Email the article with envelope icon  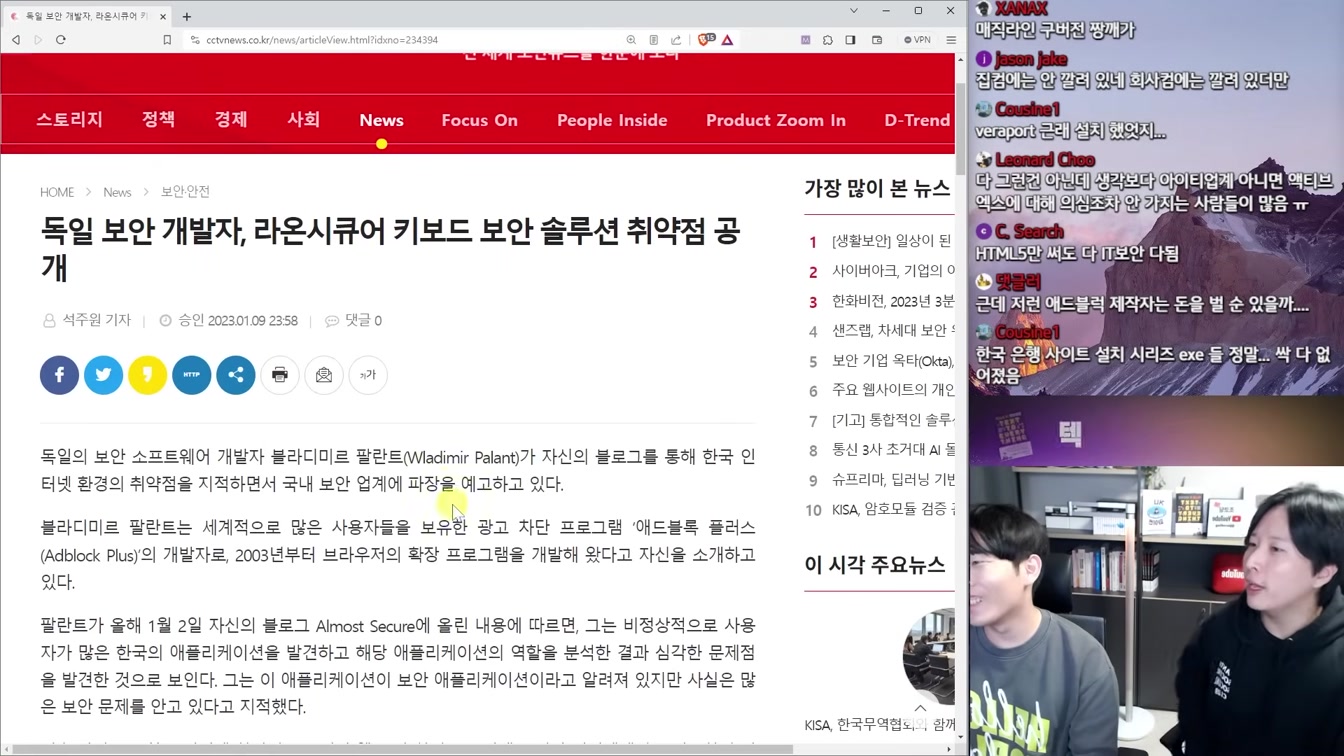(323, 375)
